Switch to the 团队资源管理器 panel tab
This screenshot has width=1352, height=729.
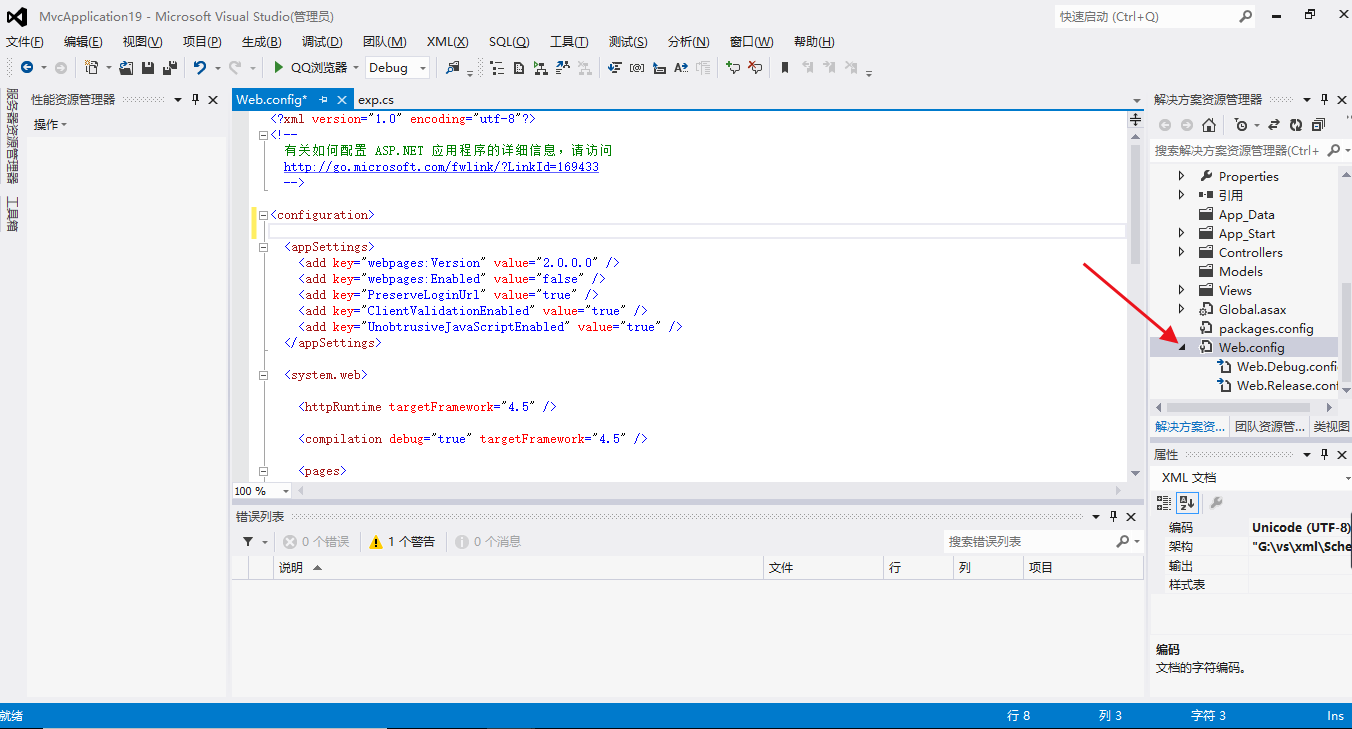pos(1269,426)
